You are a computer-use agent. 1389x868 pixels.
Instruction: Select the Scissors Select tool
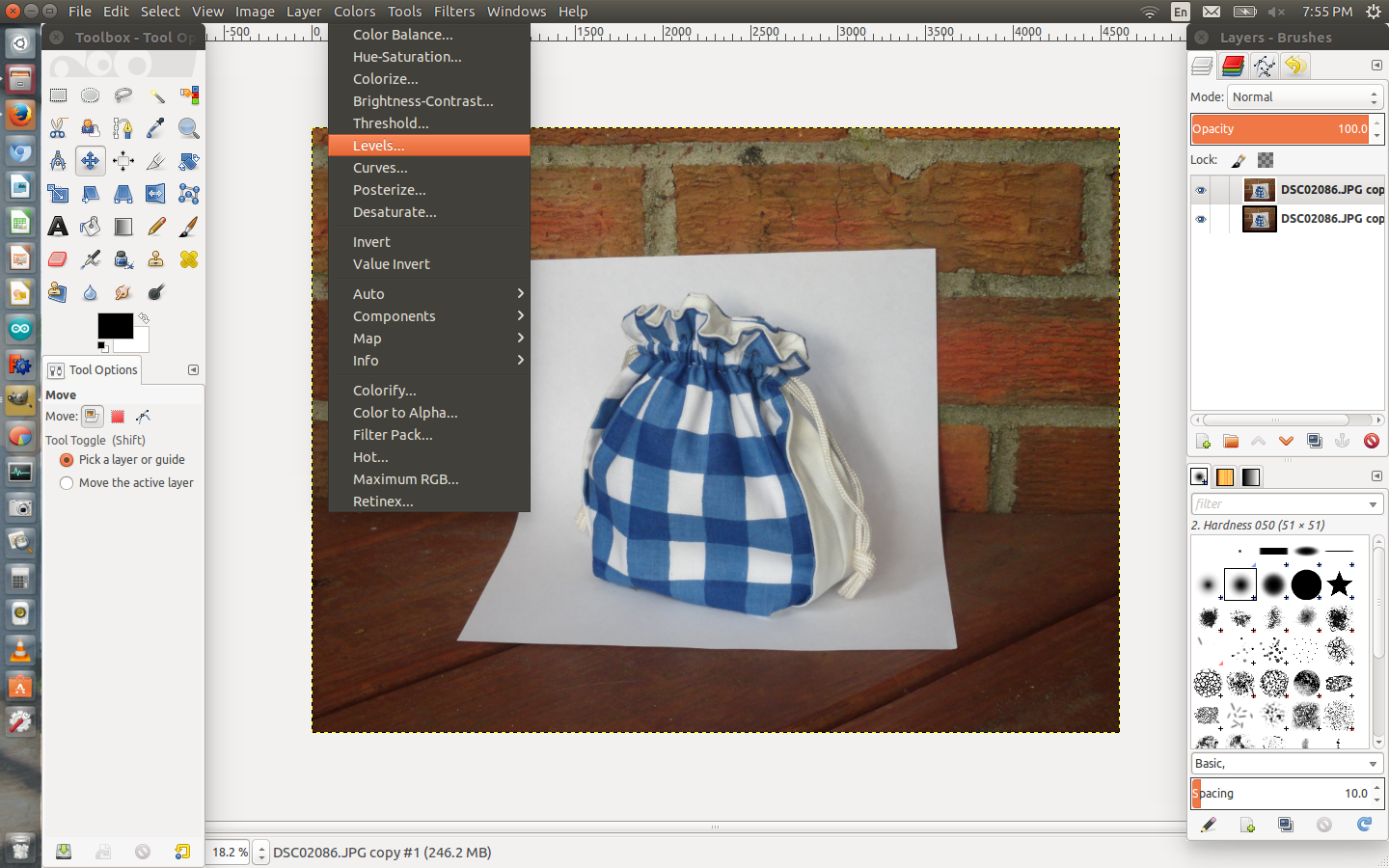click(x=58, y=128)
